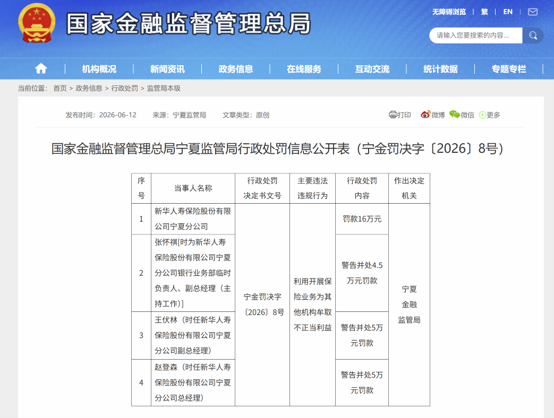Click the national emblem logo

37,23
